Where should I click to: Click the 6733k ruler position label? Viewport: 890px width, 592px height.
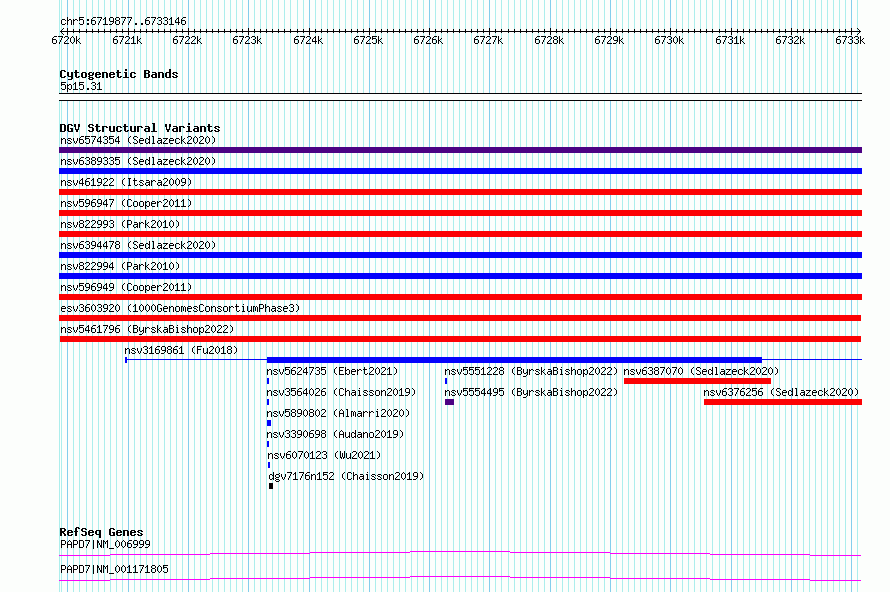850,40
